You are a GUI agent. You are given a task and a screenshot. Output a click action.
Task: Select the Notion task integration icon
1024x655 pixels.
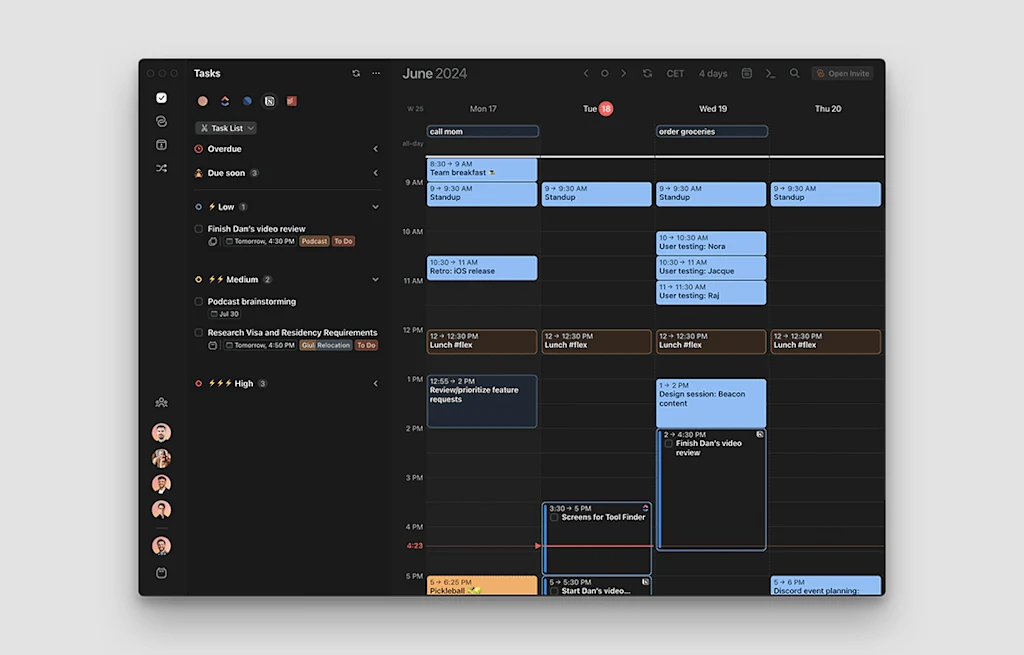[x=269, y=101]
